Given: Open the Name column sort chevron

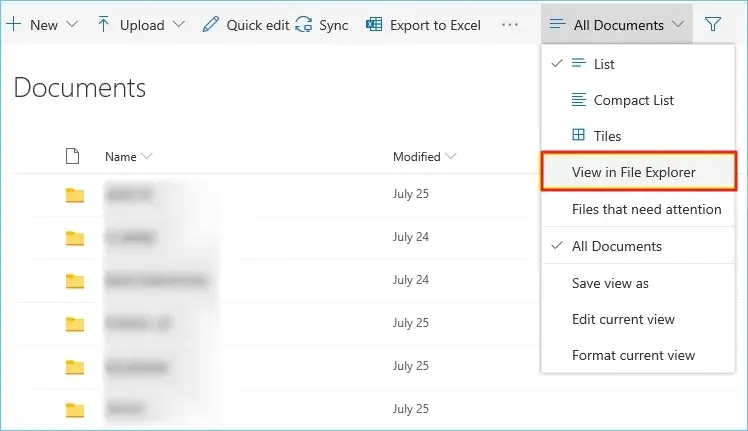Looking at the screenshot, I should [147, 156].
